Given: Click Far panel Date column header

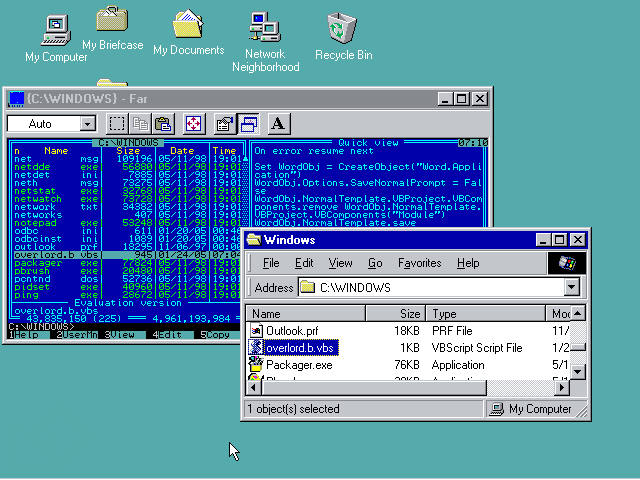Looking at the screenshot, I should (x=182, y=151).
